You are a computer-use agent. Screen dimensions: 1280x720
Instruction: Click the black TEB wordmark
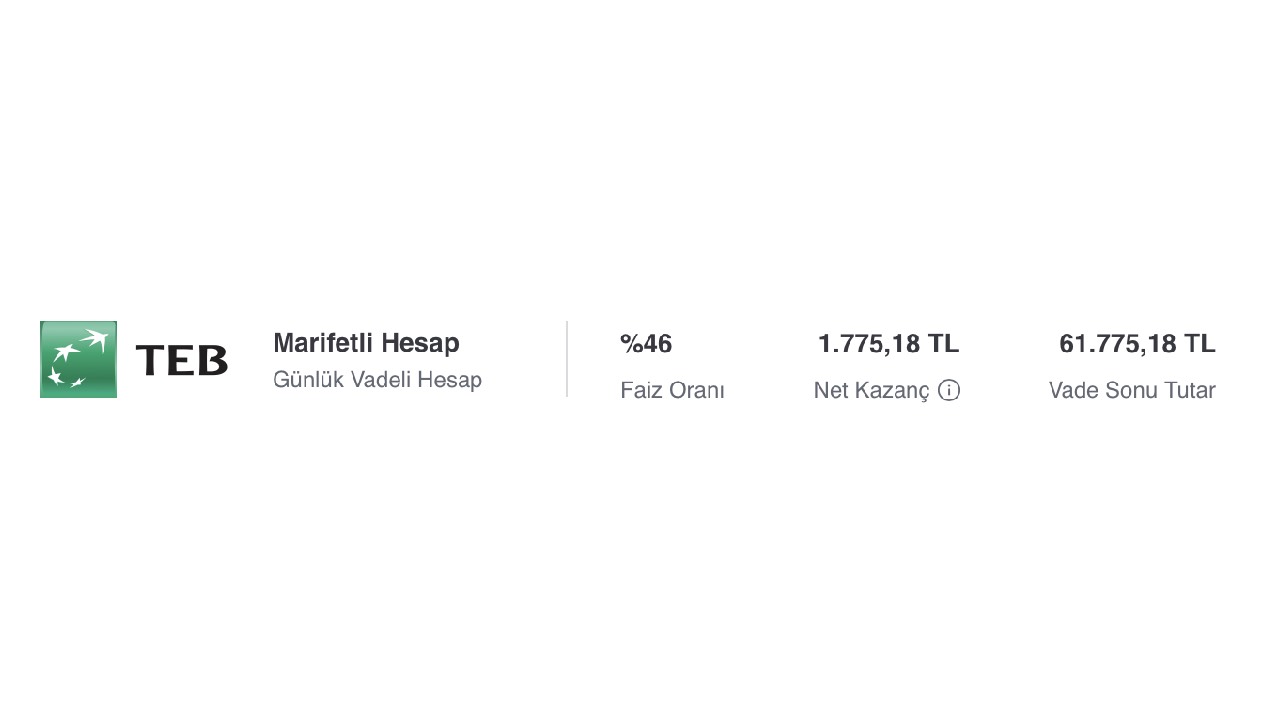(x=181, y=360)
